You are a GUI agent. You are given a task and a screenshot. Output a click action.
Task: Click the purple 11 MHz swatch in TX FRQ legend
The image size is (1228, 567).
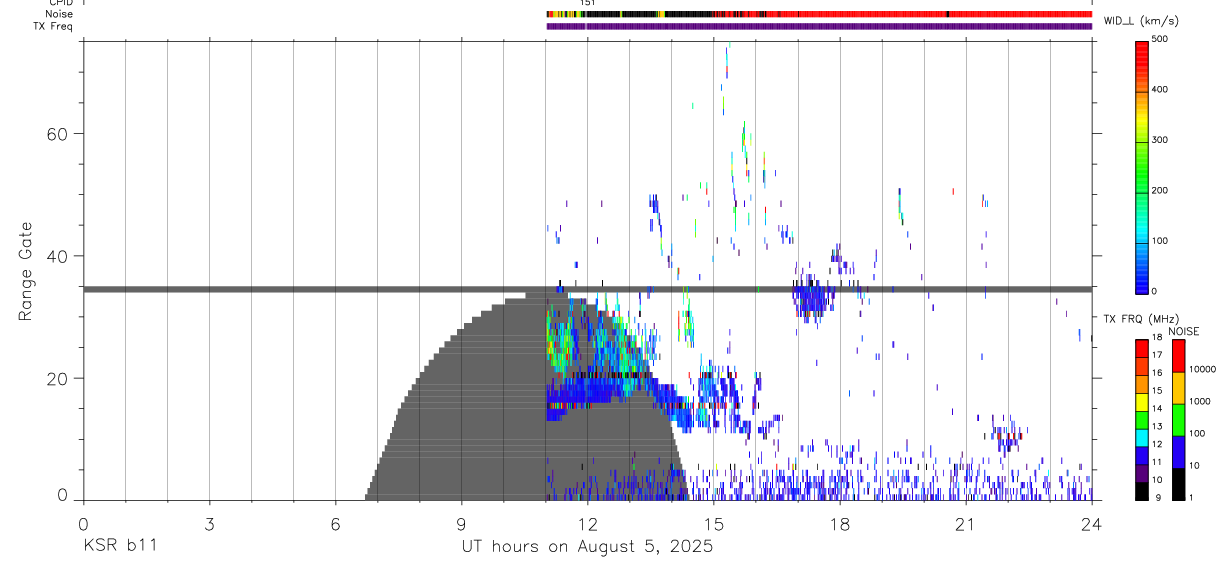[x=1141, y=473]
